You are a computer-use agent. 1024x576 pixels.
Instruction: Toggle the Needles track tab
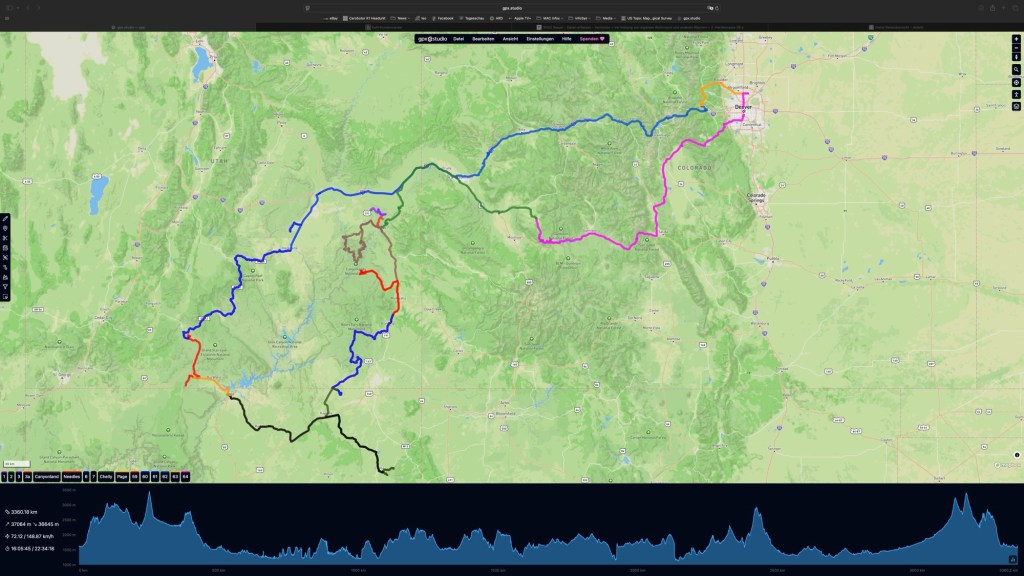pos(71,477)
